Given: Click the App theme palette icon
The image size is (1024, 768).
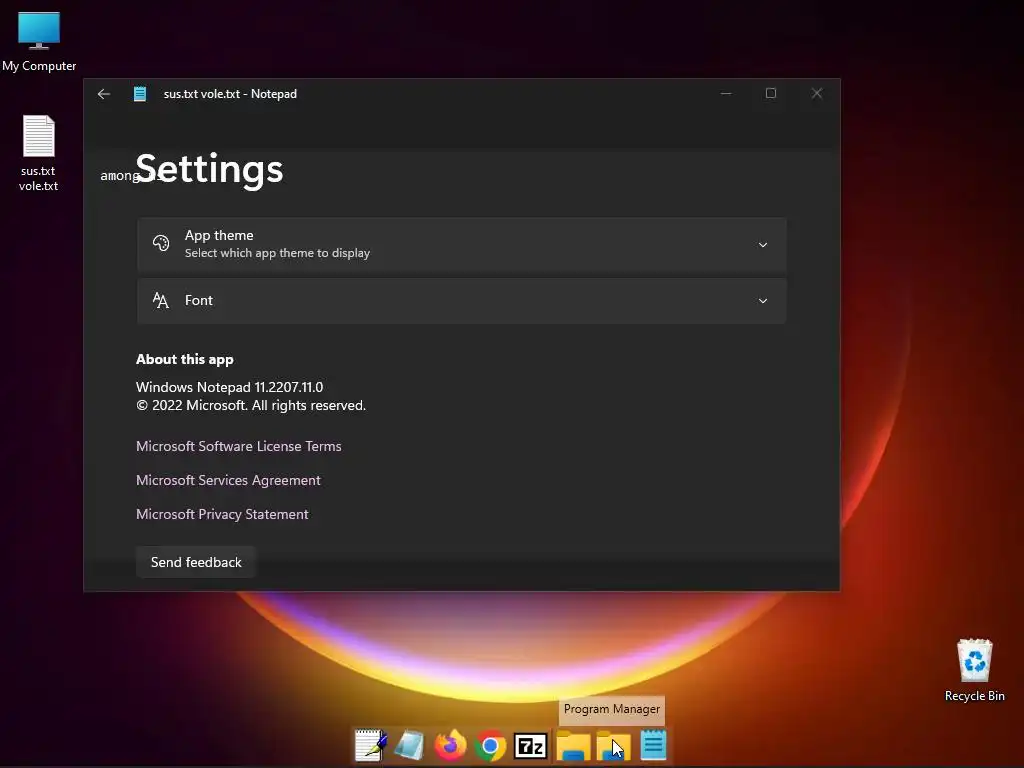Looking at the screenshot, I should tap(161, 243).
